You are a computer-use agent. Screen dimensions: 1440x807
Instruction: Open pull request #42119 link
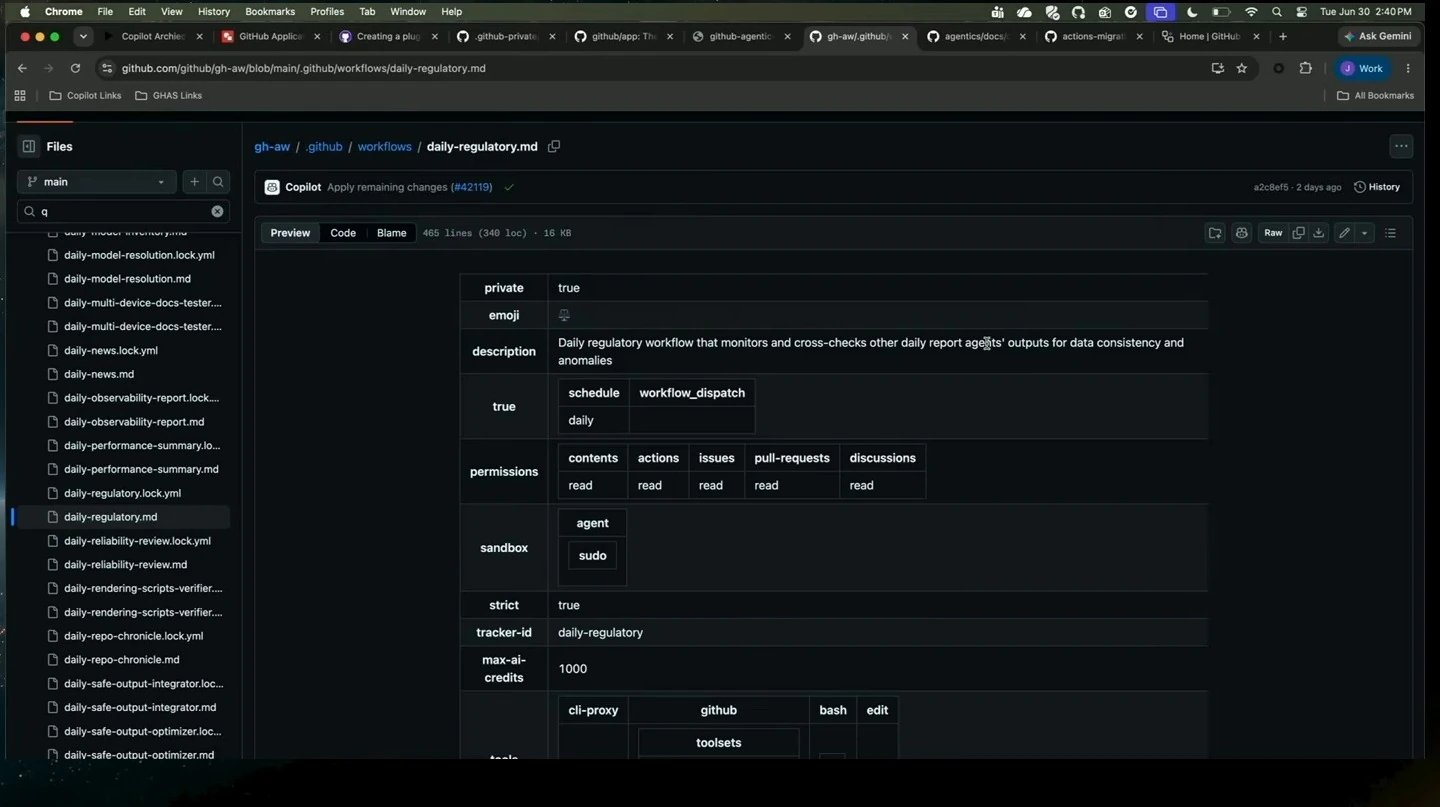[471, 187]
